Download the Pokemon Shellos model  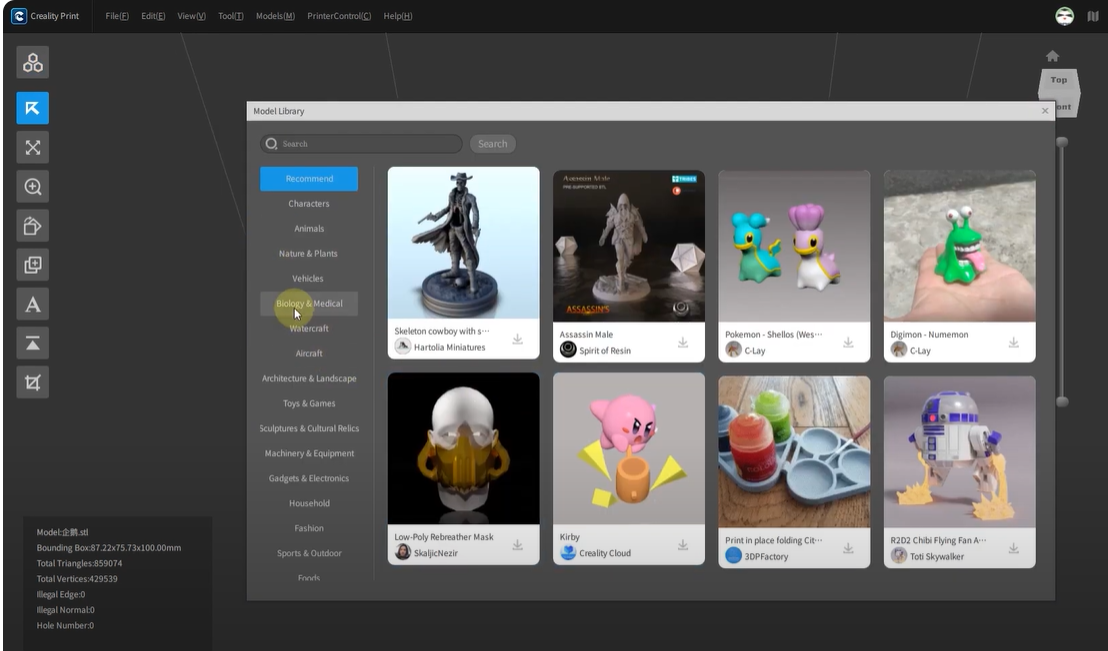click(x=848, y=343)
